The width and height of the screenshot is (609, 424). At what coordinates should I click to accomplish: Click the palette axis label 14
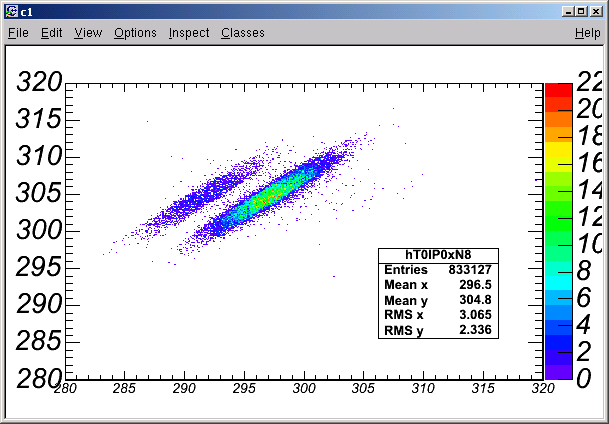click(x=592, y=190)
